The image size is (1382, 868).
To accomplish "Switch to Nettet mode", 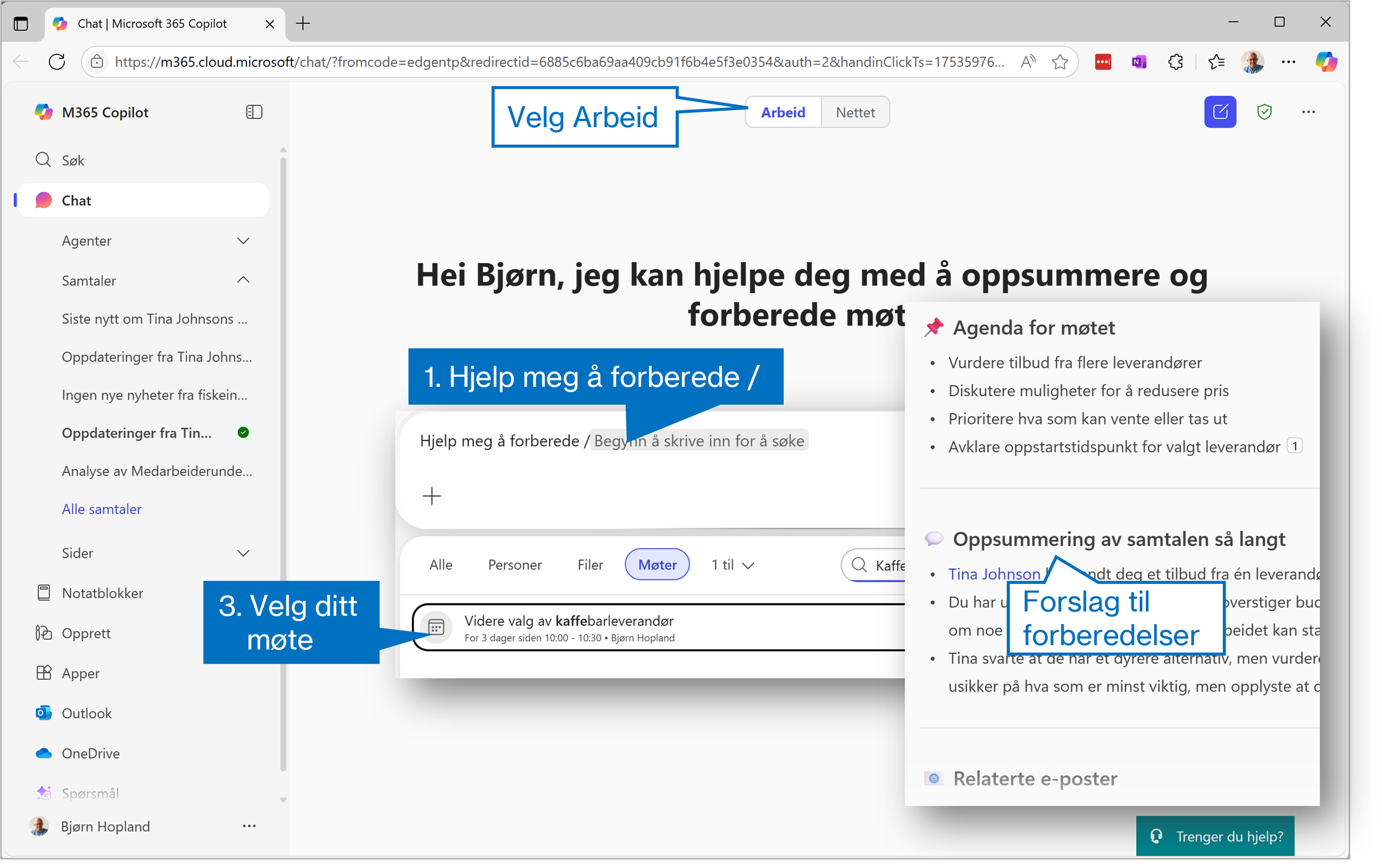I will point(855,113).
